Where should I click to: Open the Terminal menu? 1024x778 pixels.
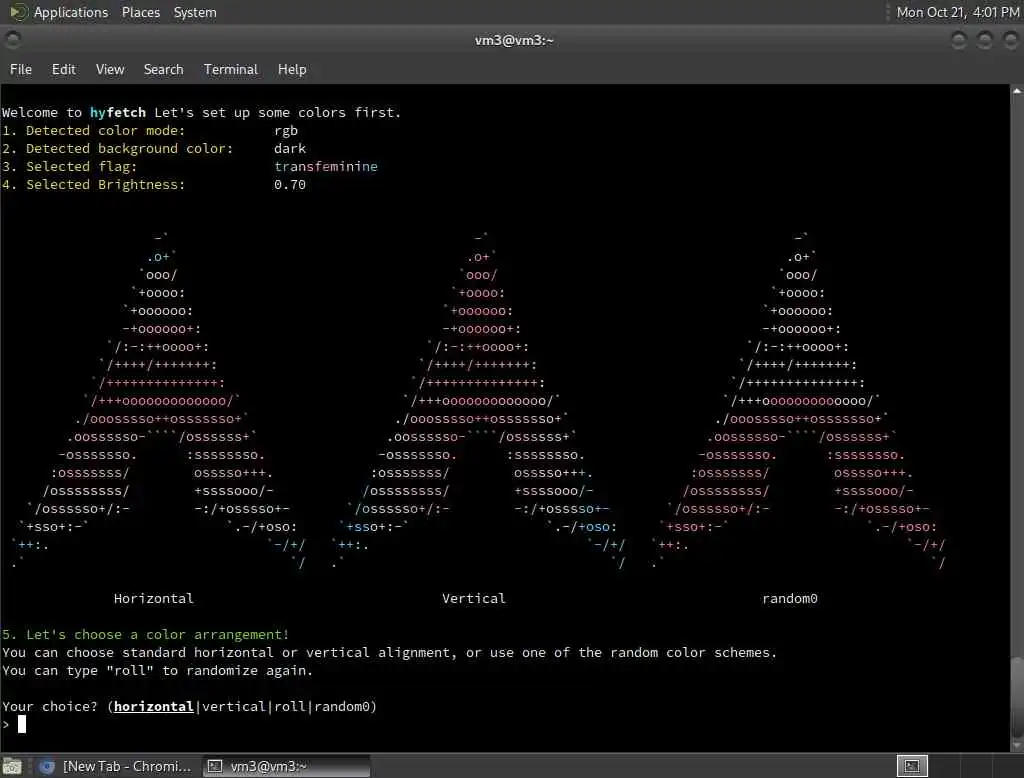click(x=231, y=69)
